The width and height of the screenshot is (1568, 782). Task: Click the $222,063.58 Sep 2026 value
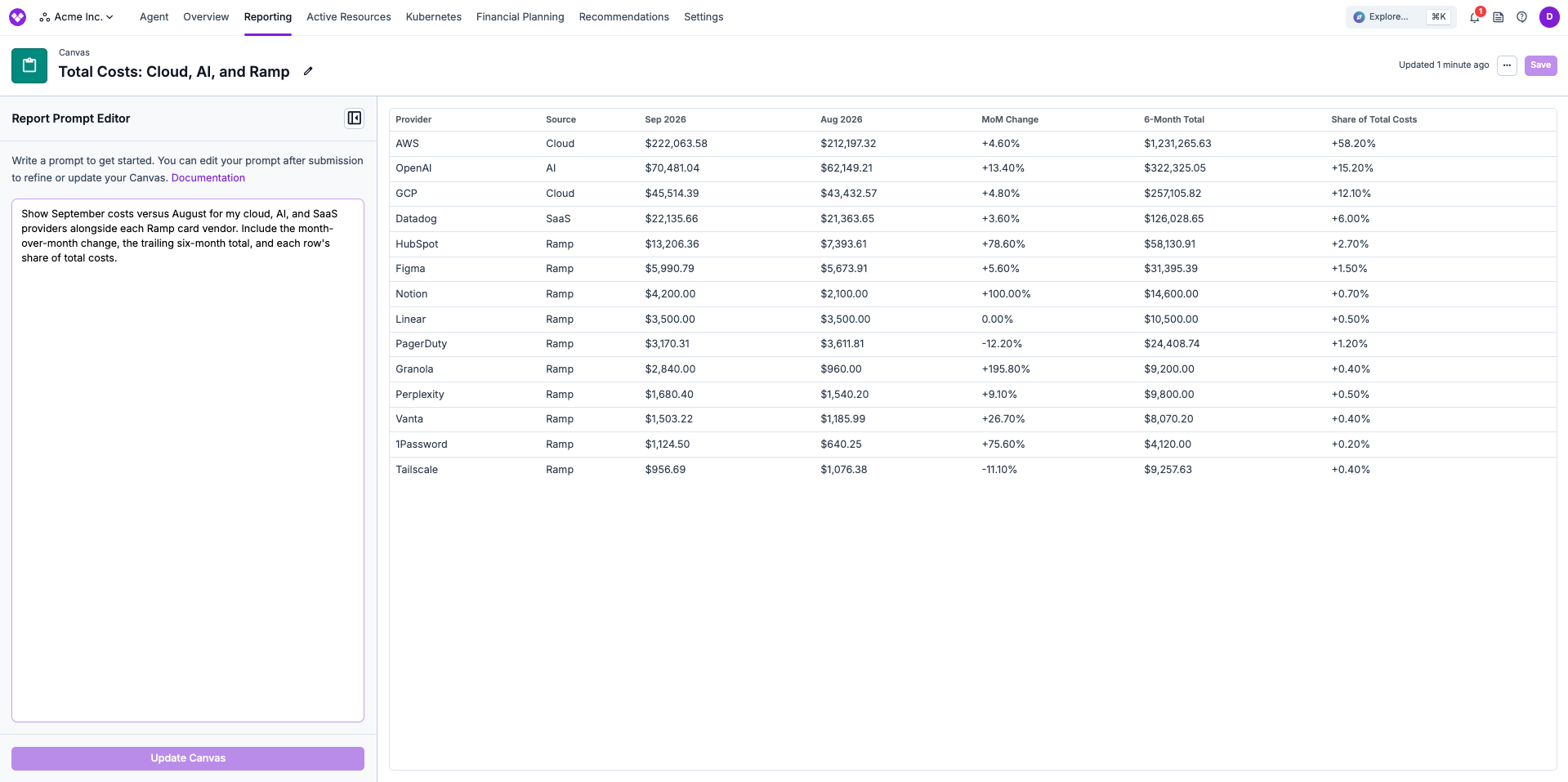(x=676, y=143)
